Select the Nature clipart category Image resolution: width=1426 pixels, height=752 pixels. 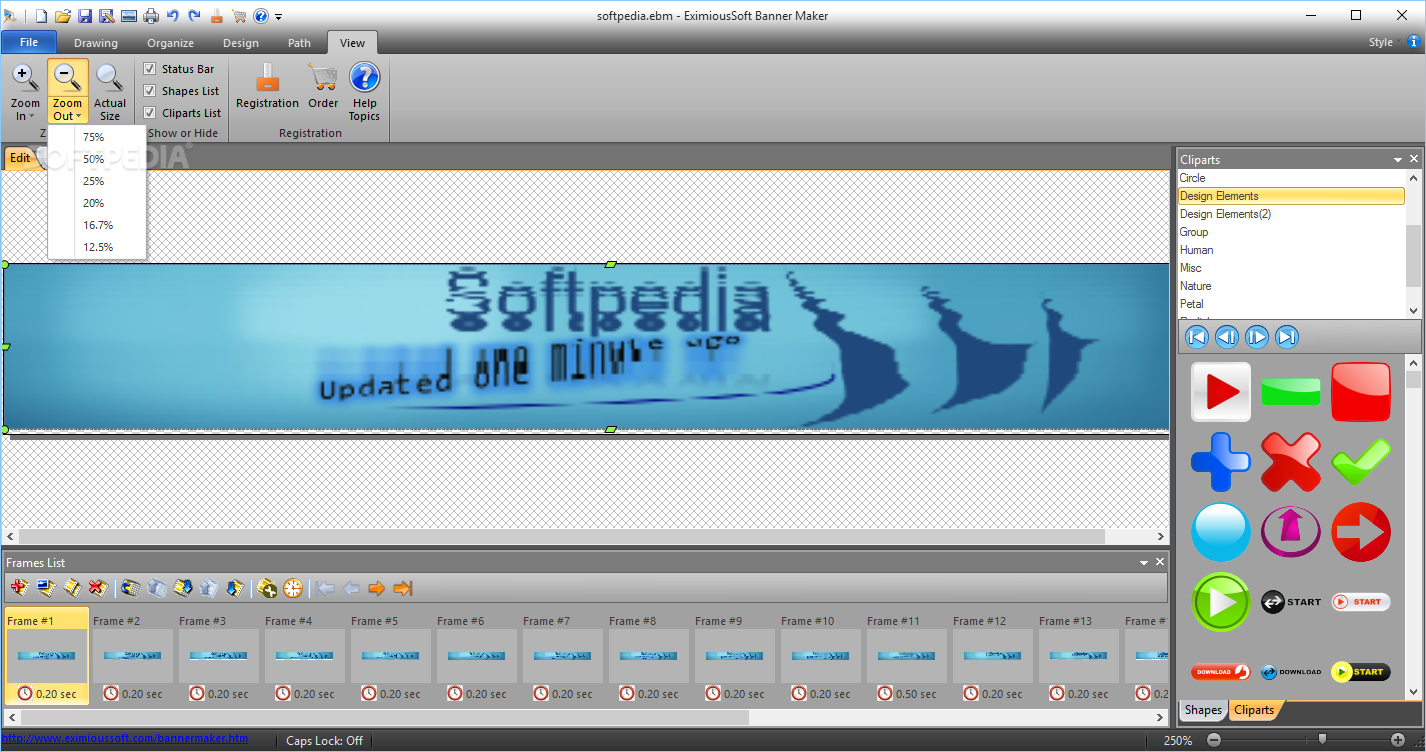[1292, 286]
